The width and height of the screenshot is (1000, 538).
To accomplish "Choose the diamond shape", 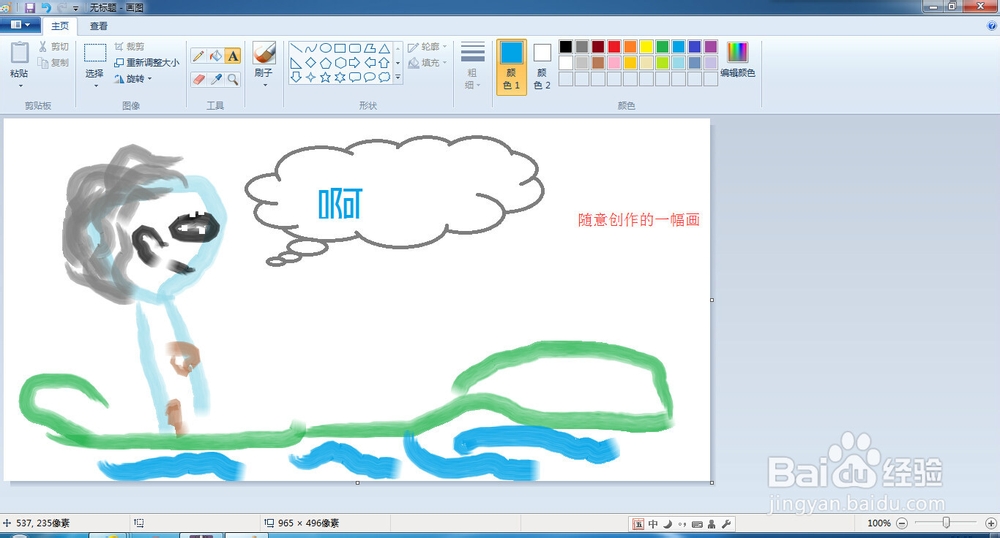I will (311, 62).
